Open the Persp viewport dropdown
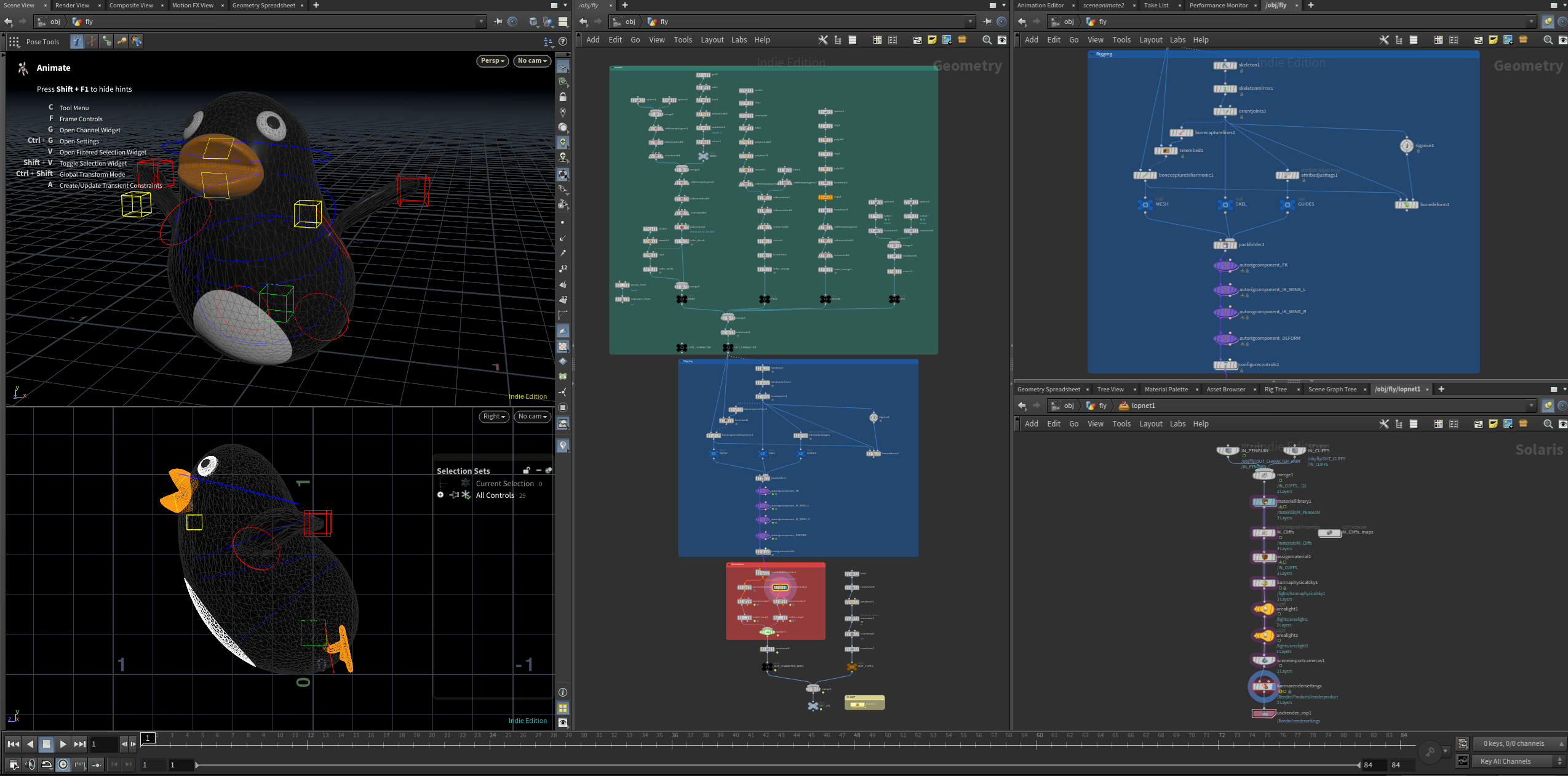 (492, 61)
